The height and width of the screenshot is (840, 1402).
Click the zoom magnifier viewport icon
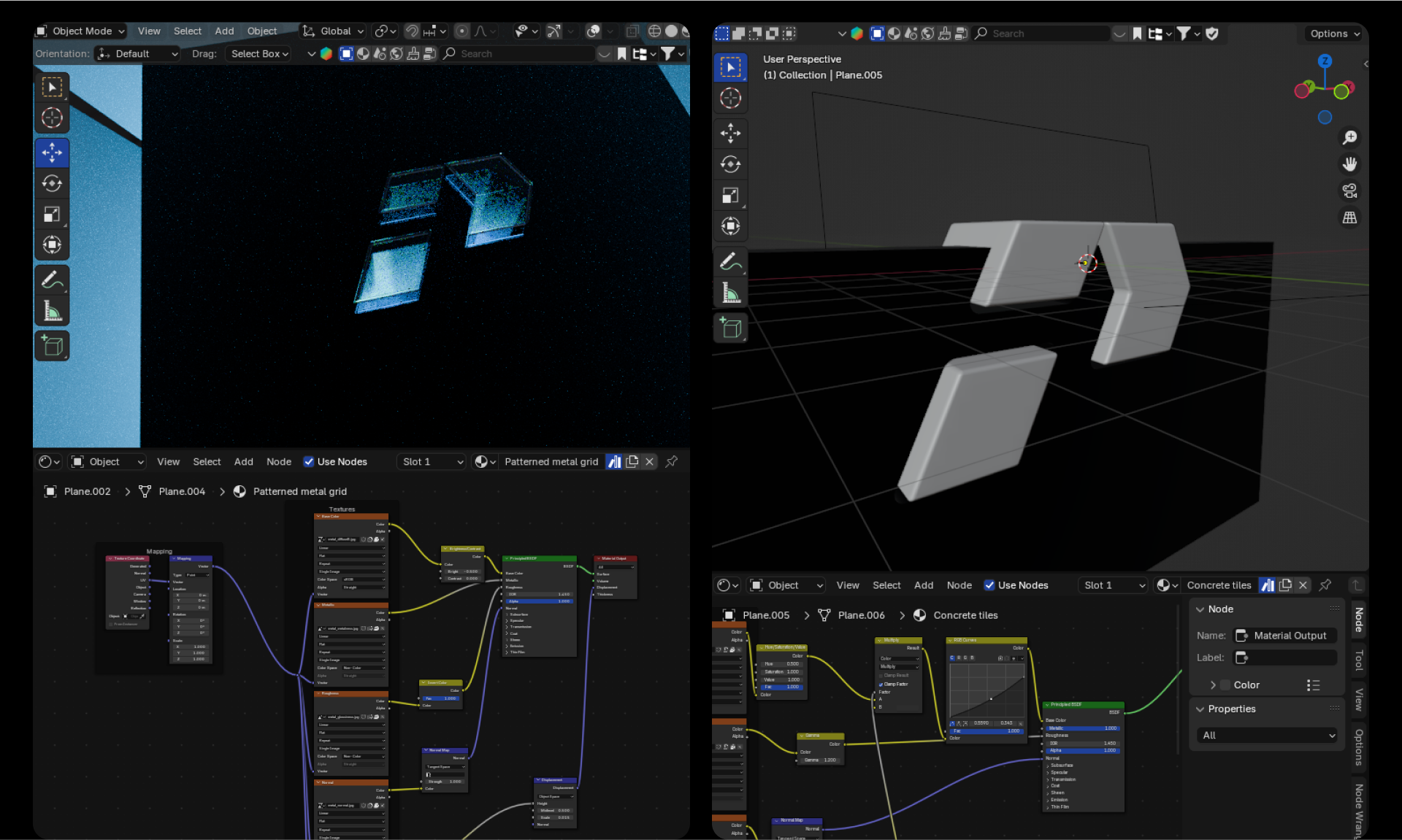coord(1349,137)
